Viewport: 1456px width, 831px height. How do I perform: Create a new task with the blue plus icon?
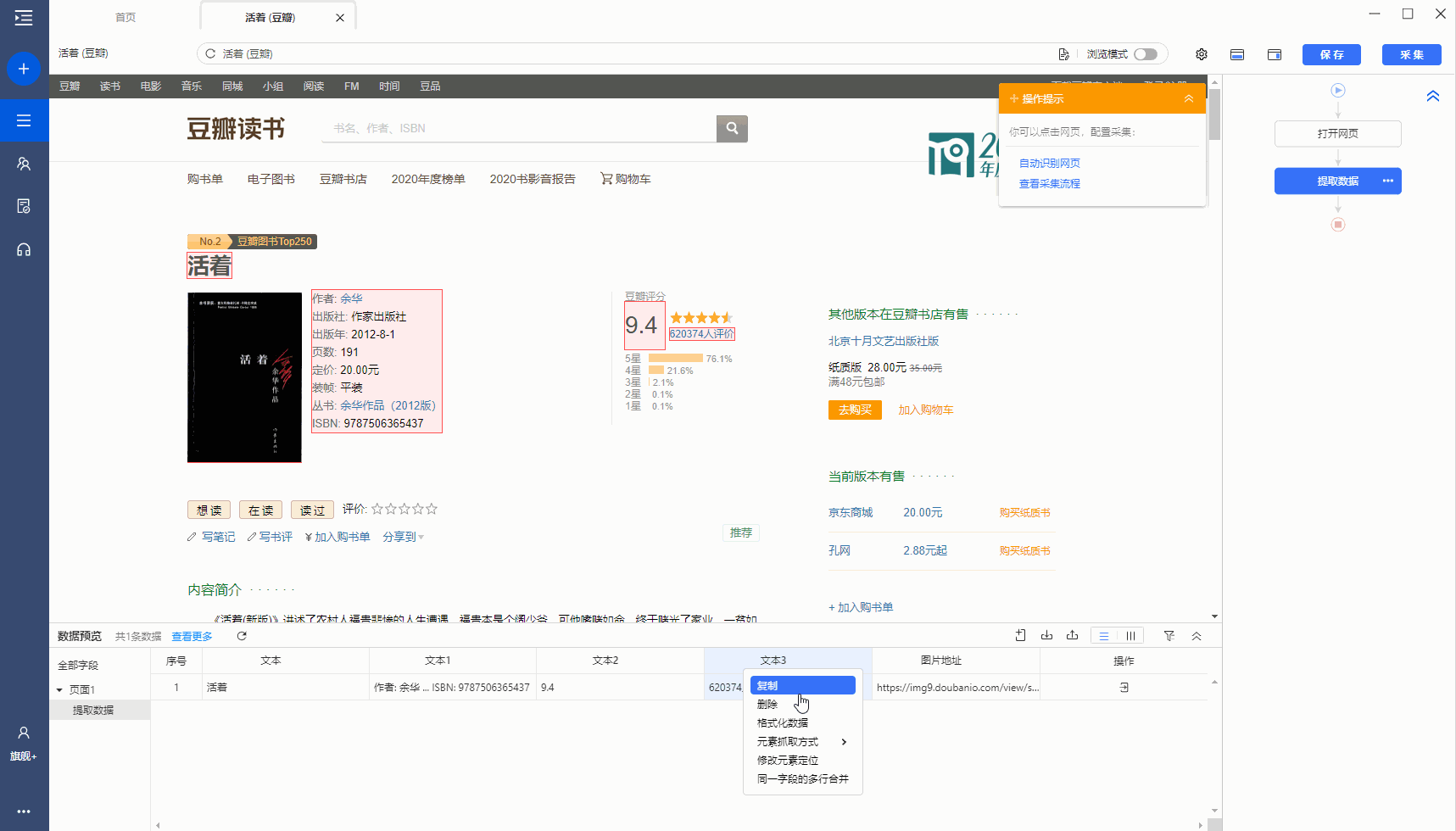pyautogui.click(x=24, y=69)
